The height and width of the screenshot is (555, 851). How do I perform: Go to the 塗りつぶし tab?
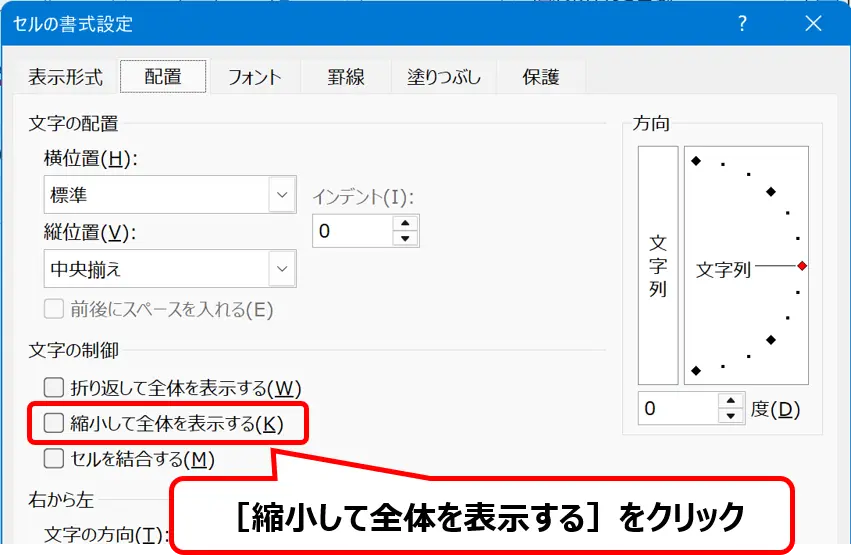[x=443, y=77]
